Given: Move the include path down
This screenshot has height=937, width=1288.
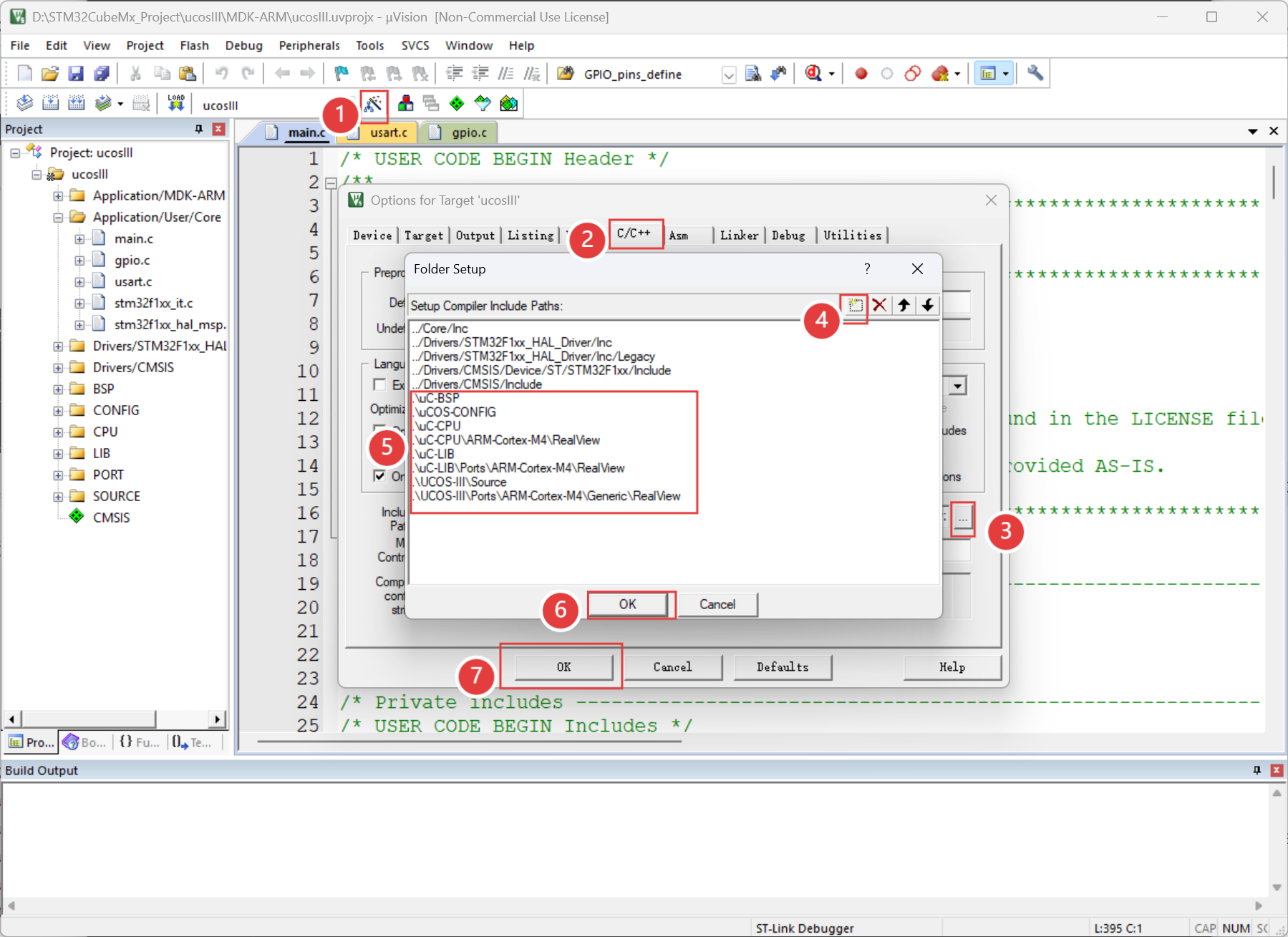Looking at the screenshot, I should click(x=928, y=306).
